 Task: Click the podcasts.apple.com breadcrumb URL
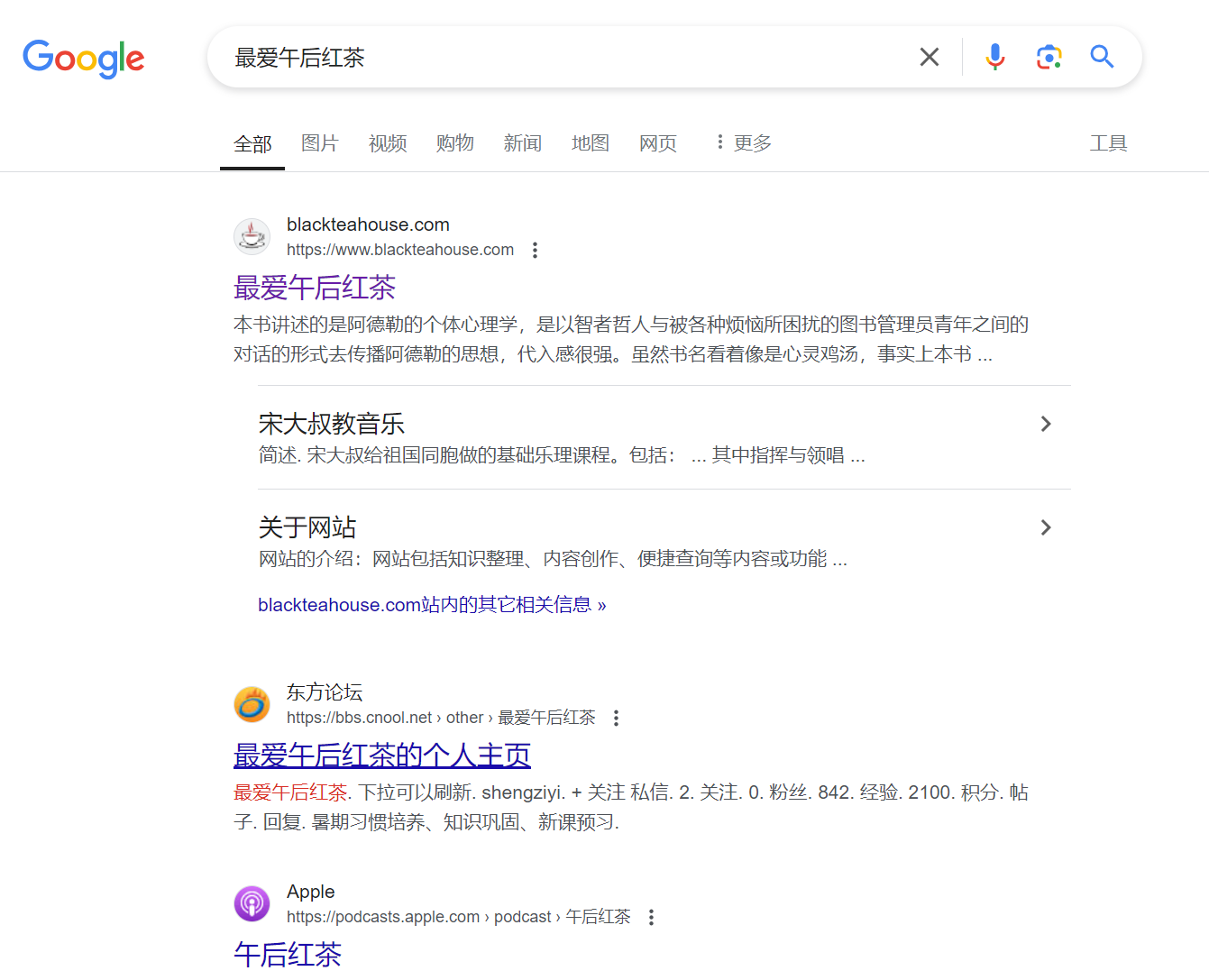459,917
